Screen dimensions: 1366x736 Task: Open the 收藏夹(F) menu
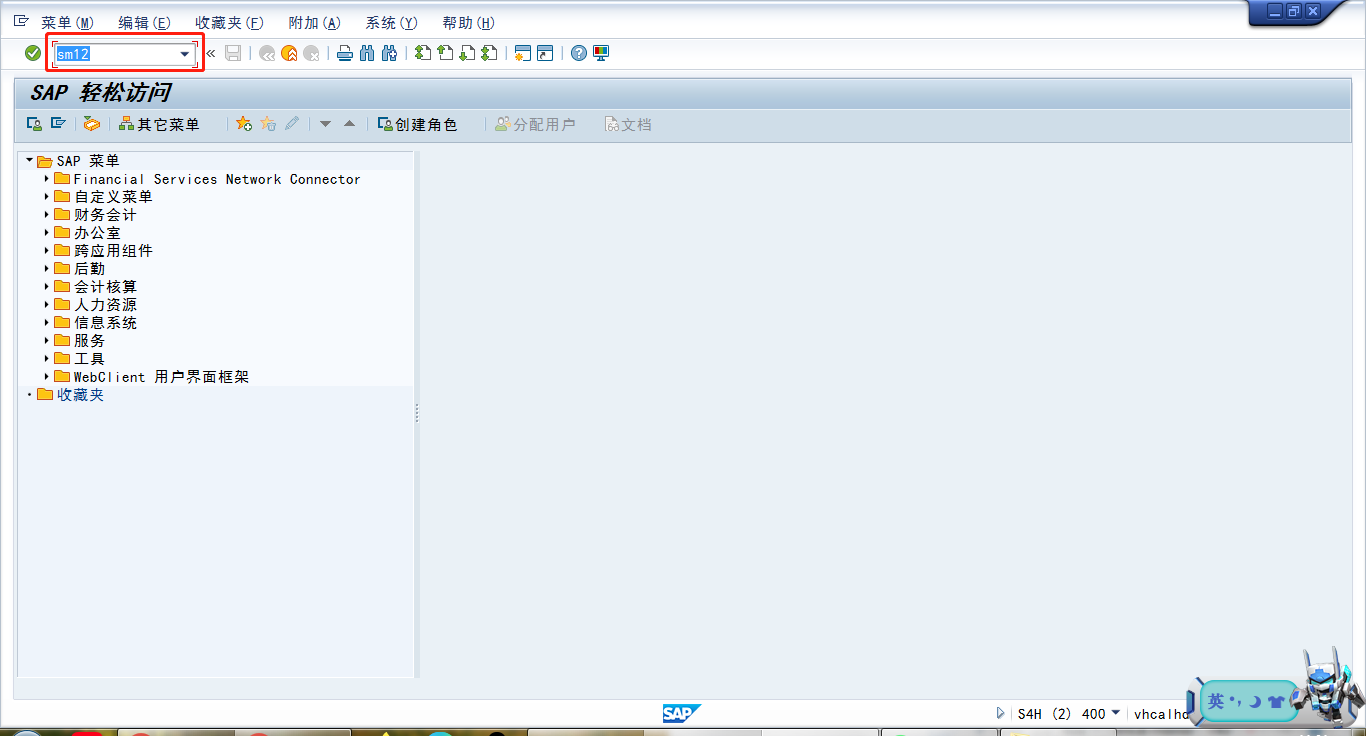click(x=229, y=23)
